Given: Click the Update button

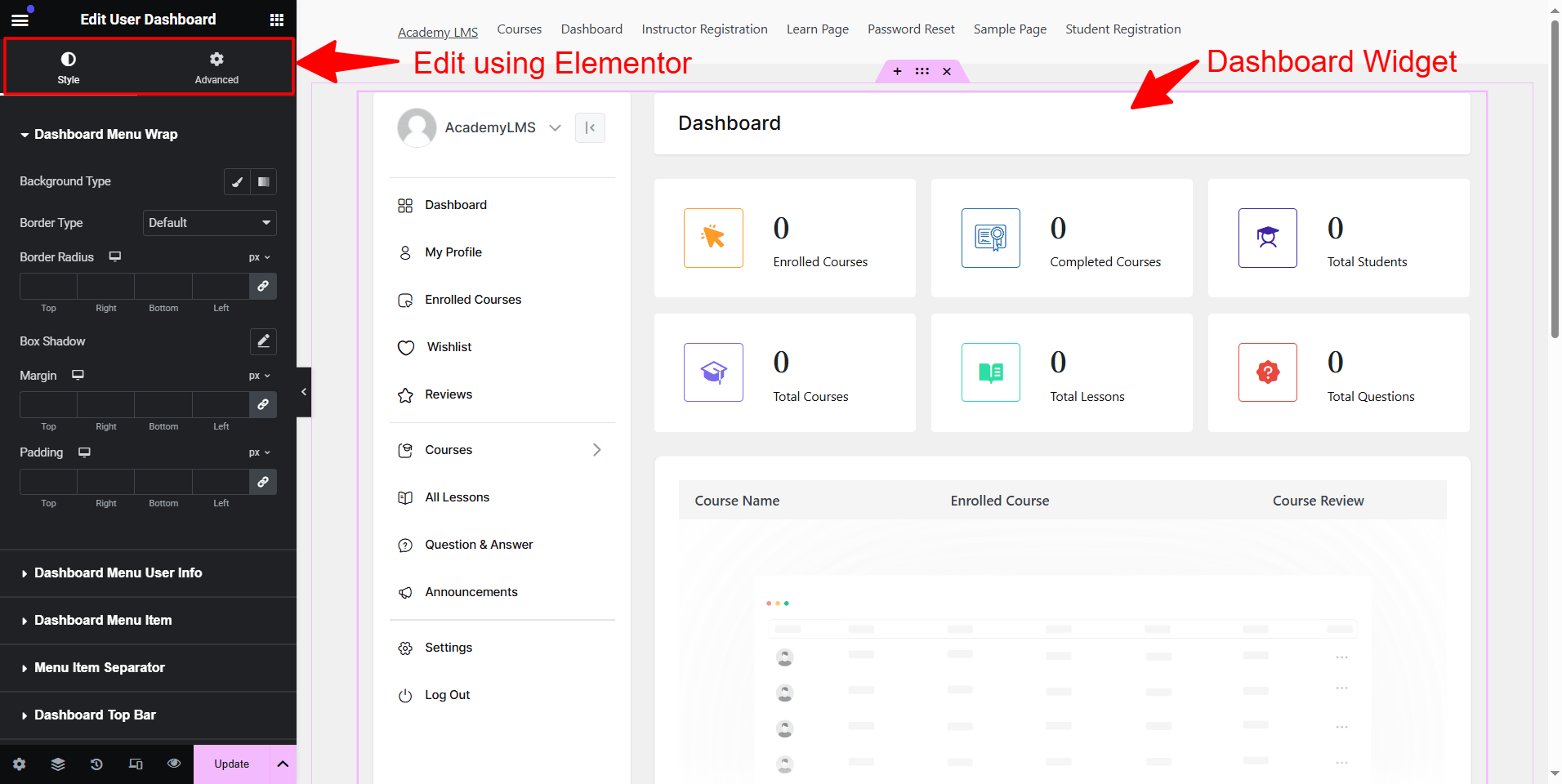Looking at the screenshot, I should pos(231,764).
